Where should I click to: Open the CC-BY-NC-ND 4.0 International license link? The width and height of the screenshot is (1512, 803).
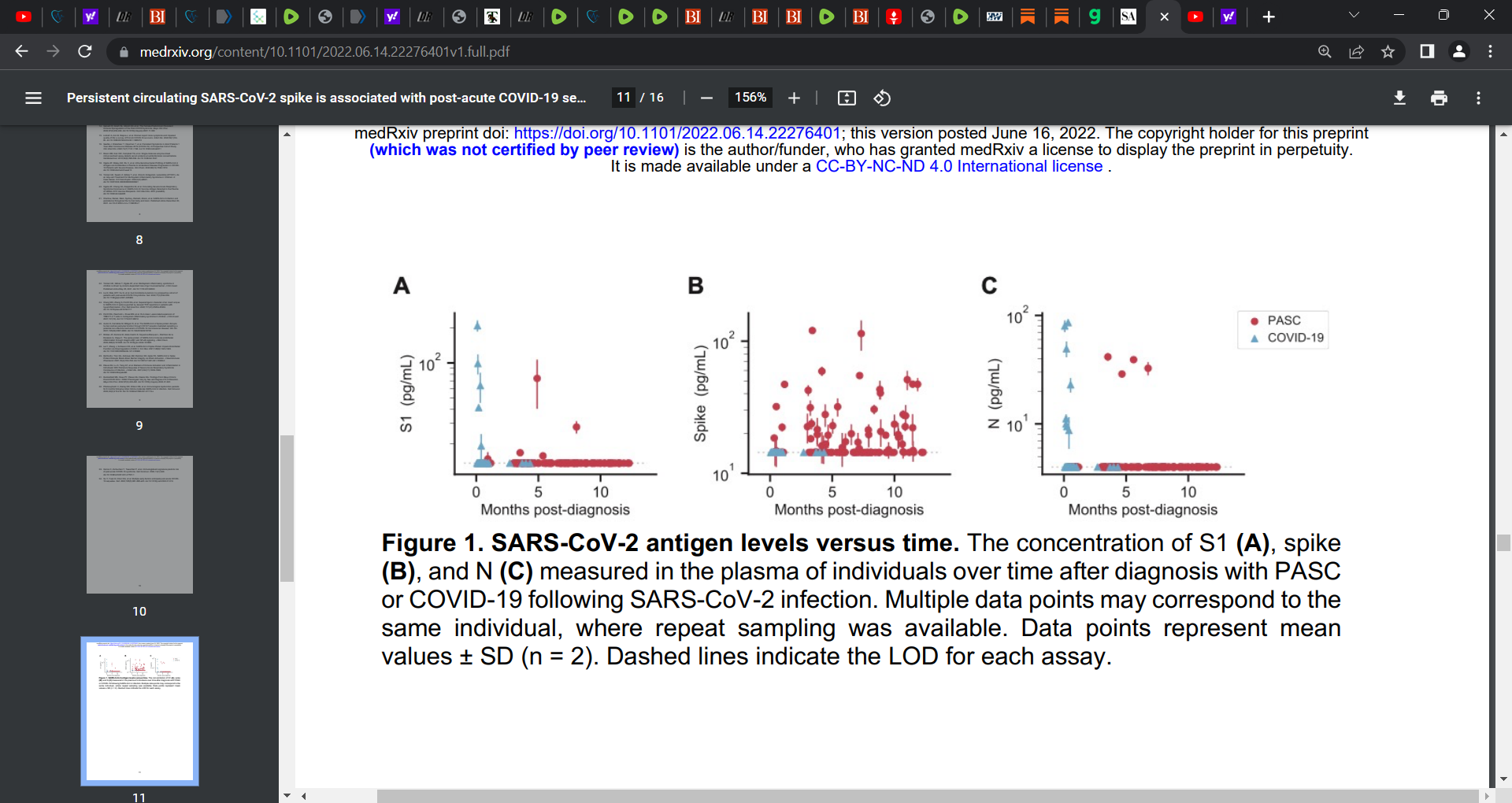959,166
